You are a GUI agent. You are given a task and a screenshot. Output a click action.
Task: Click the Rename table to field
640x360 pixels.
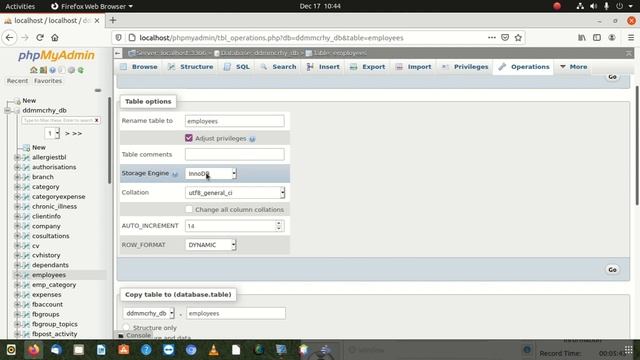click(235, 121)
